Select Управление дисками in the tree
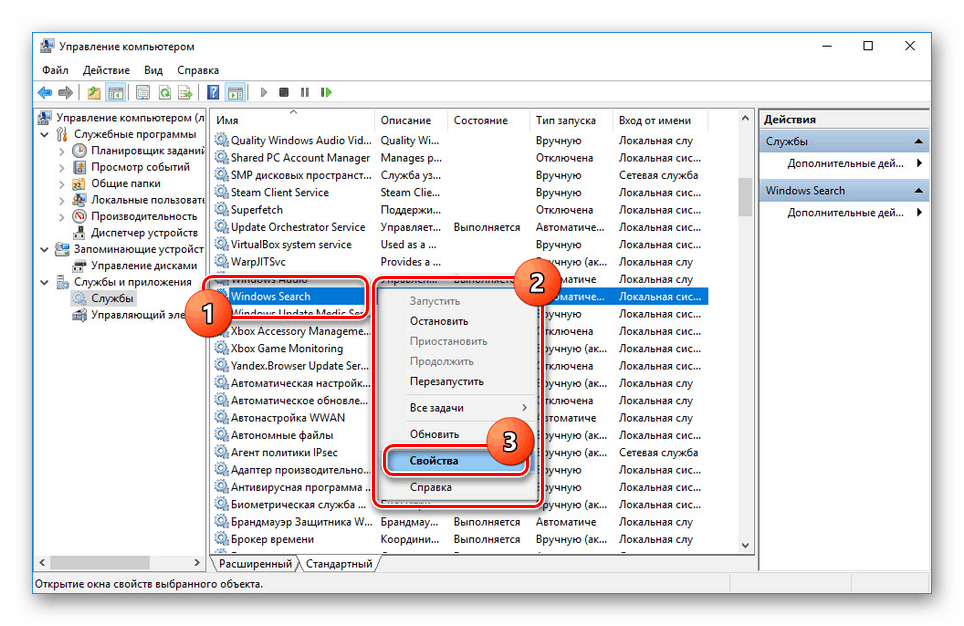 click(144, 266)
